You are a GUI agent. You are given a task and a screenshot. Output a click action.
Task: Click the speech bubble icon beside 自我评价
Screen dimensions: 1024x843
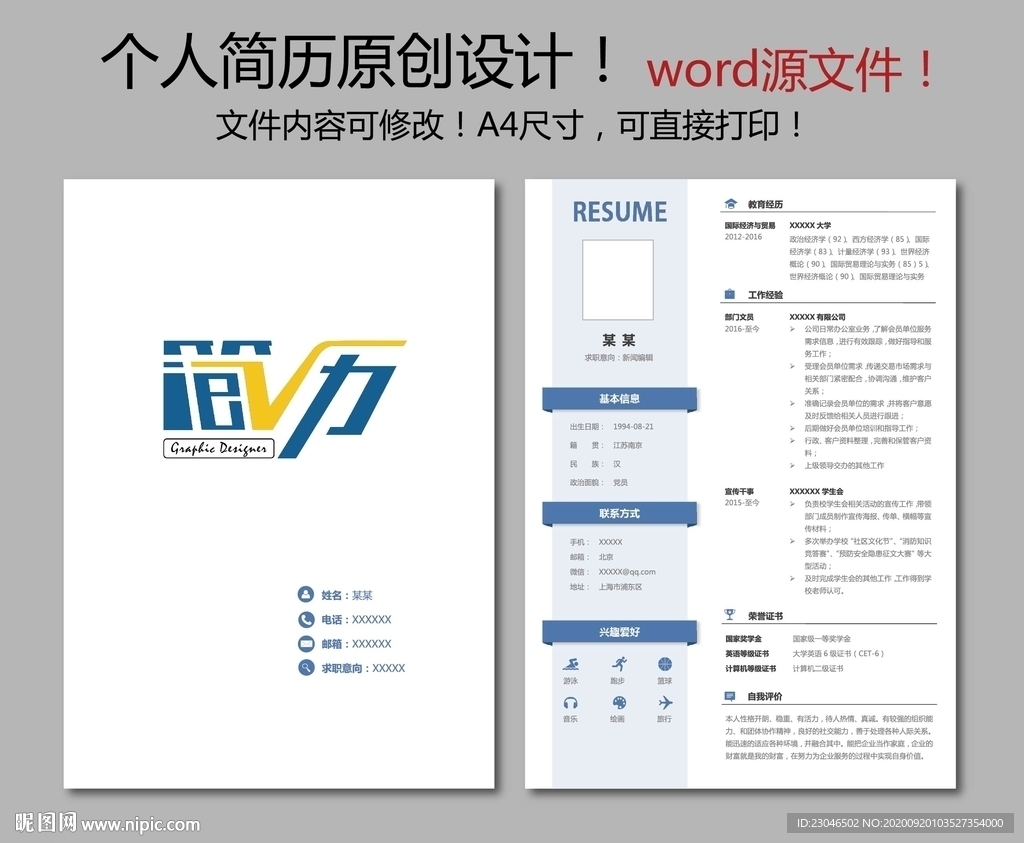730,696
